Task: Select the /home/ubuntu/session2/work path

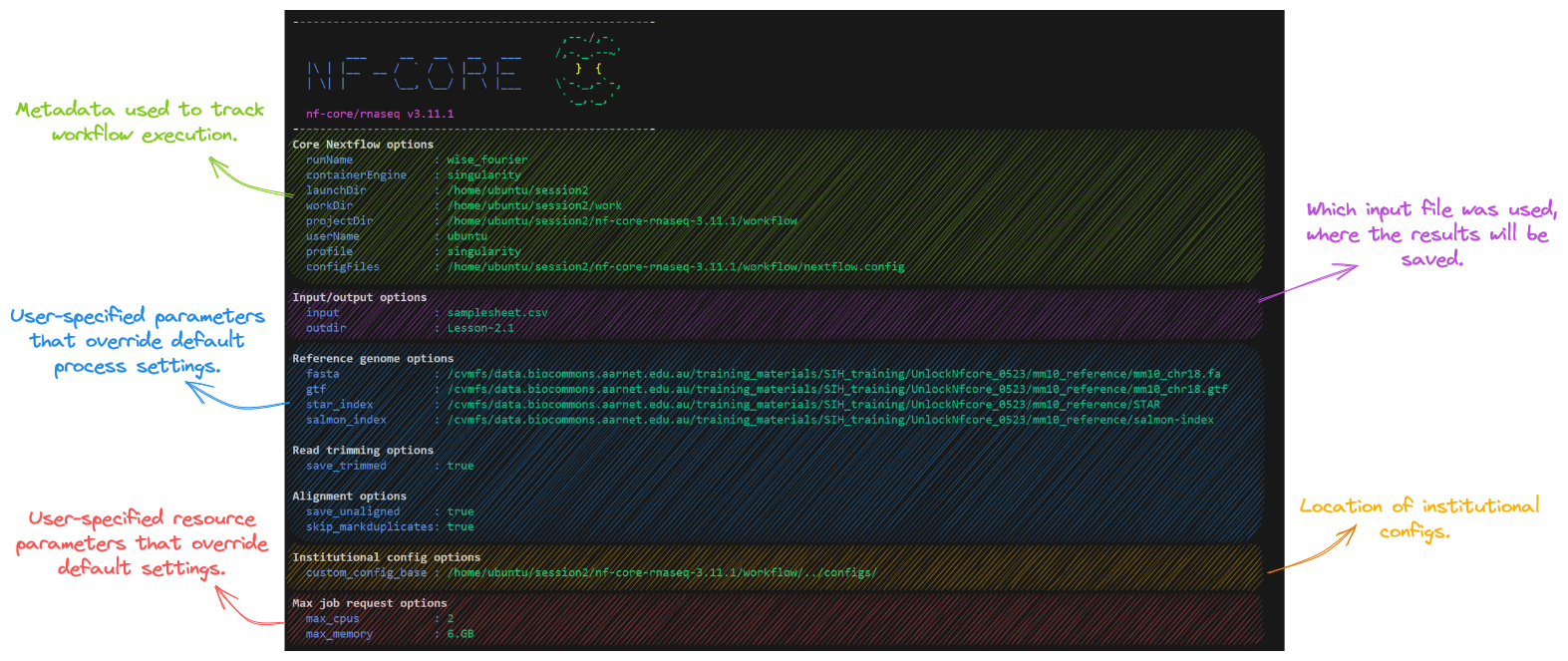Action: pos(534,205)
